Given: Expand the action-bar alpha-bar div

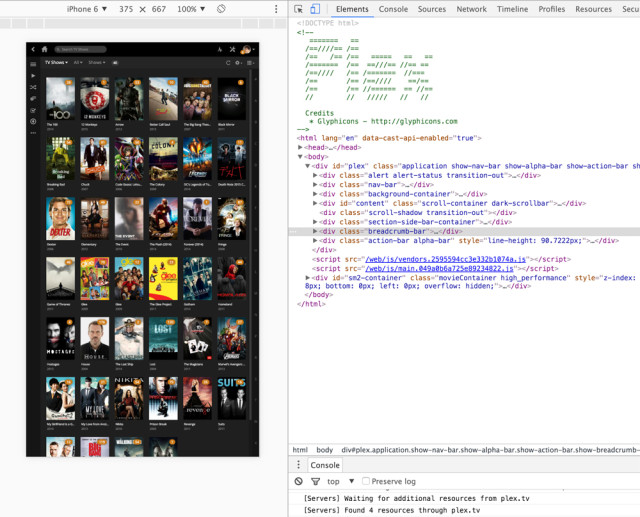Looking at the screenshot, I should point(315,241).
